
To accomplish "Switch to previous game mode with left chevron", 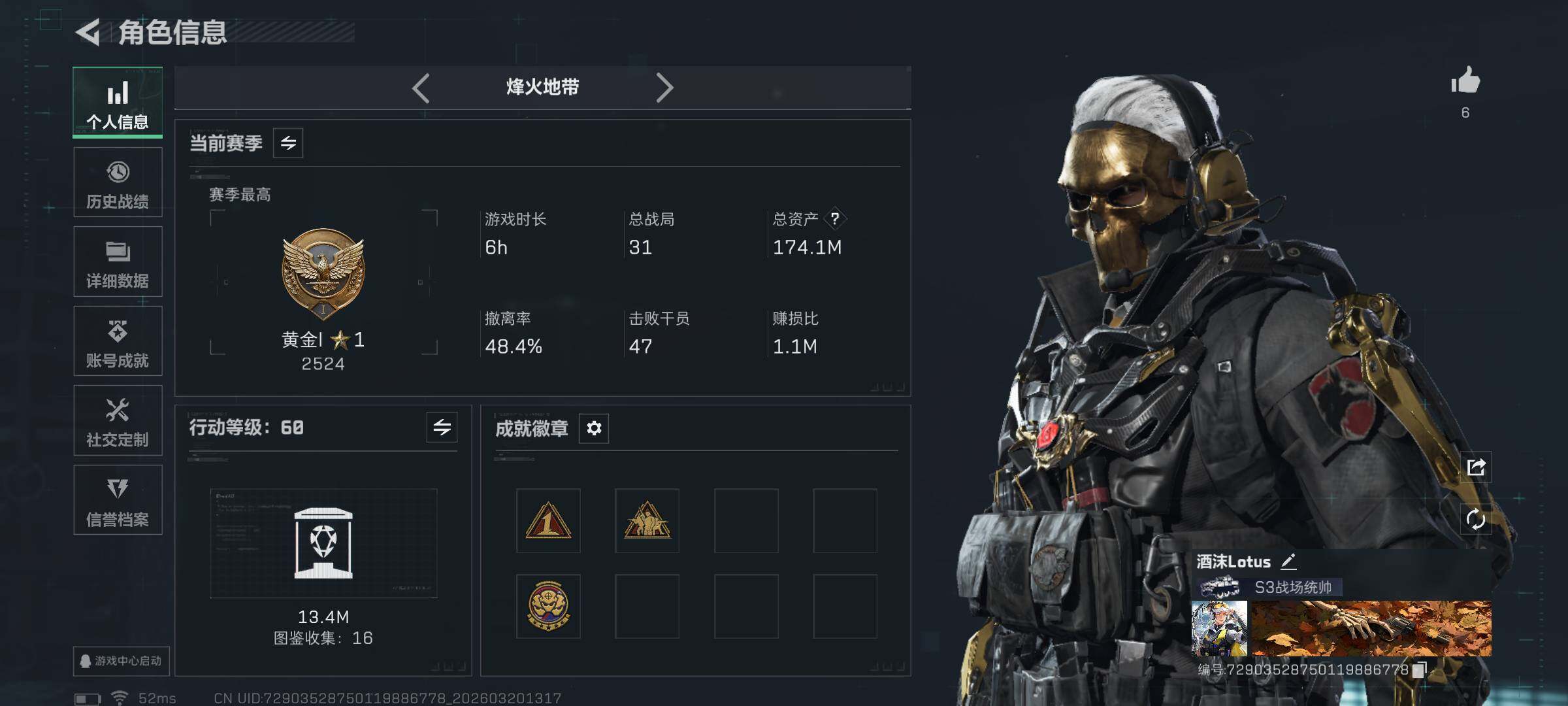I will coord(421,88).
